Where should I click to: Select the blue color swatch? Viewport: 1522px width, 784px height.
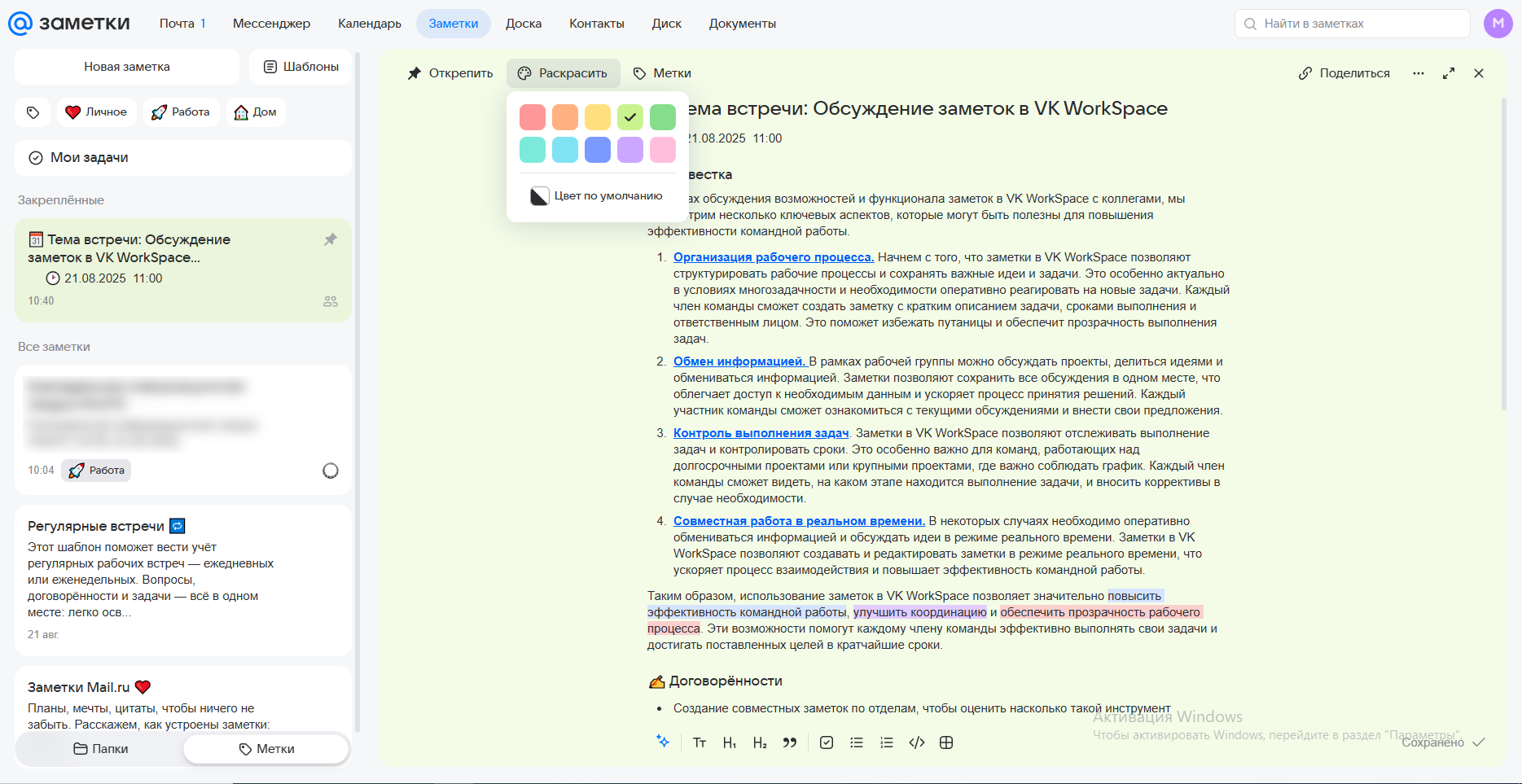pyautogui.click(x=597, y=150)
